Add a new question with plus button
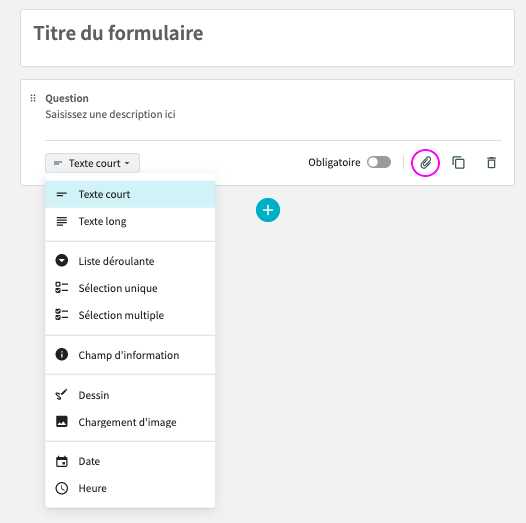This screenshot has height=523, width=526. 268,210
